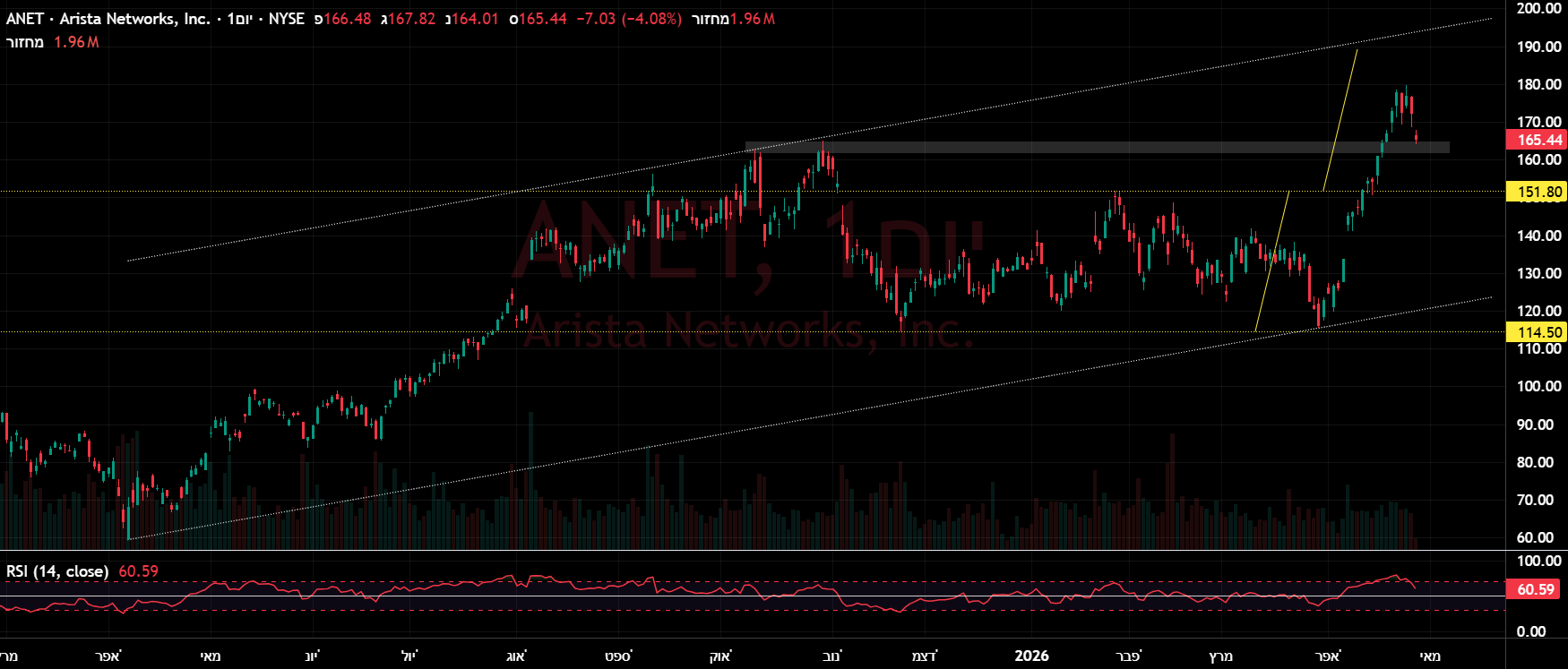Image resolution: width=1568 pixels, height=669 pixels.
Task: Click the יול' month label on time axis
Action: [409, 656]
